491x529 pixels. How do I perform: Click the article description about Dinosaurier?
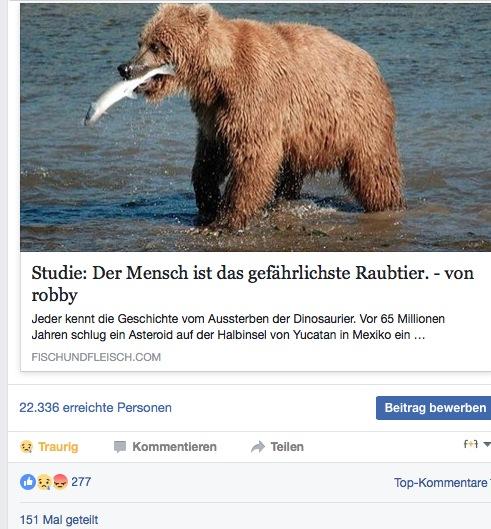[238, 327]
